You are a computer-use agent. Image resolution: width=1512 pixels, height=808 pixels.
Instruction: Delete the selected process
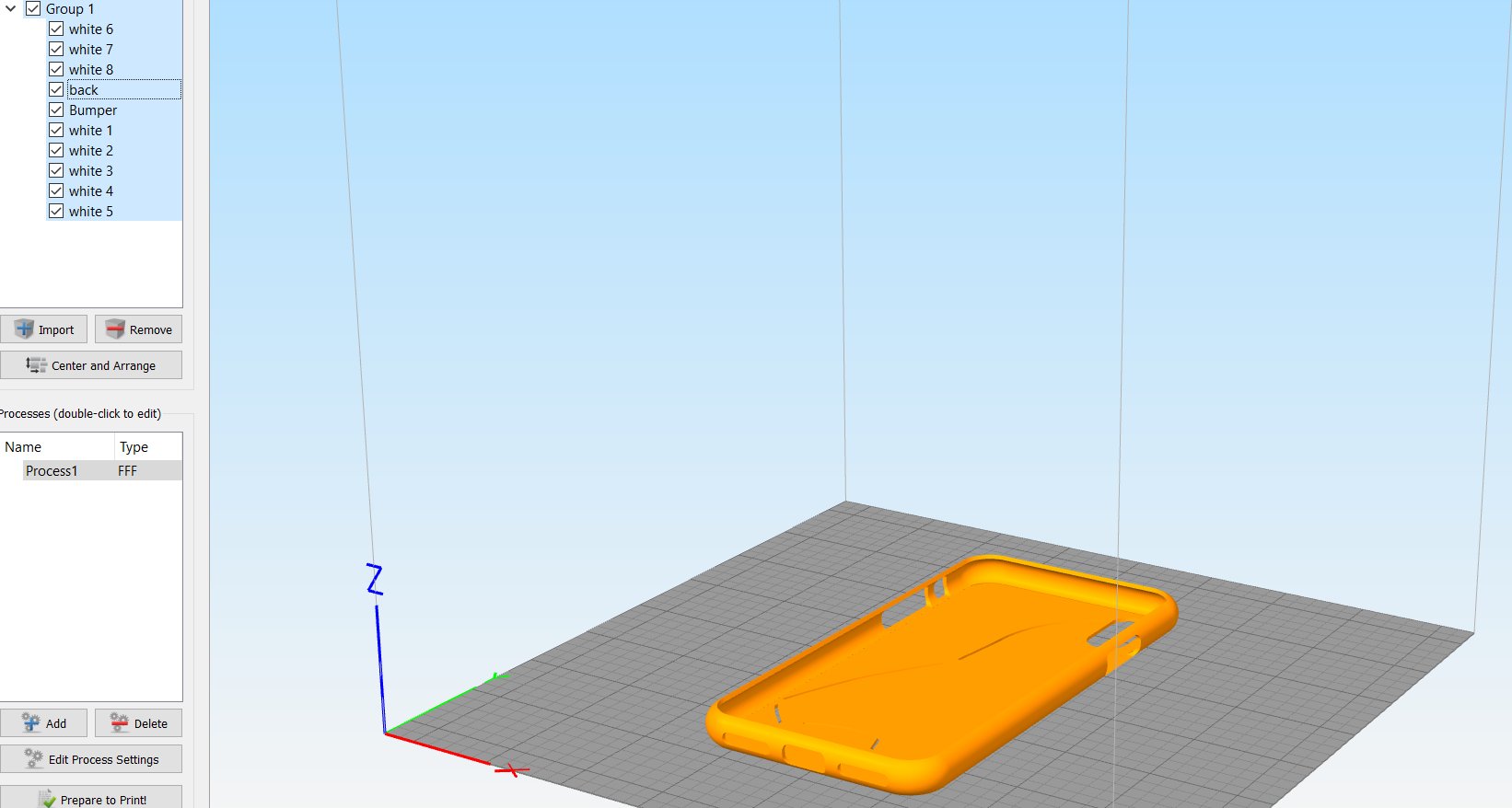[138, 723]
